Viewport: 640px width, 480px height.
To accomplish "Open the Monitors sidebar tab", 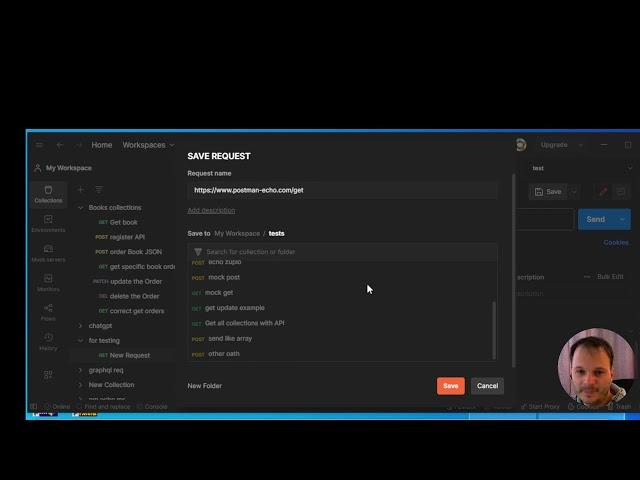I will coord(48,282).
